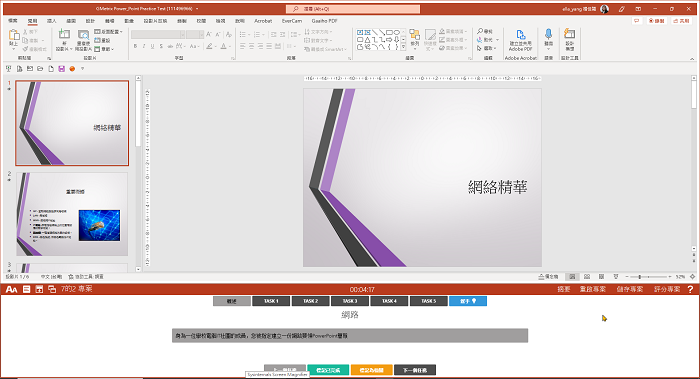Toggle center text alignment
The width and height of the screenshot is (700, 379).
pos(251,46)
